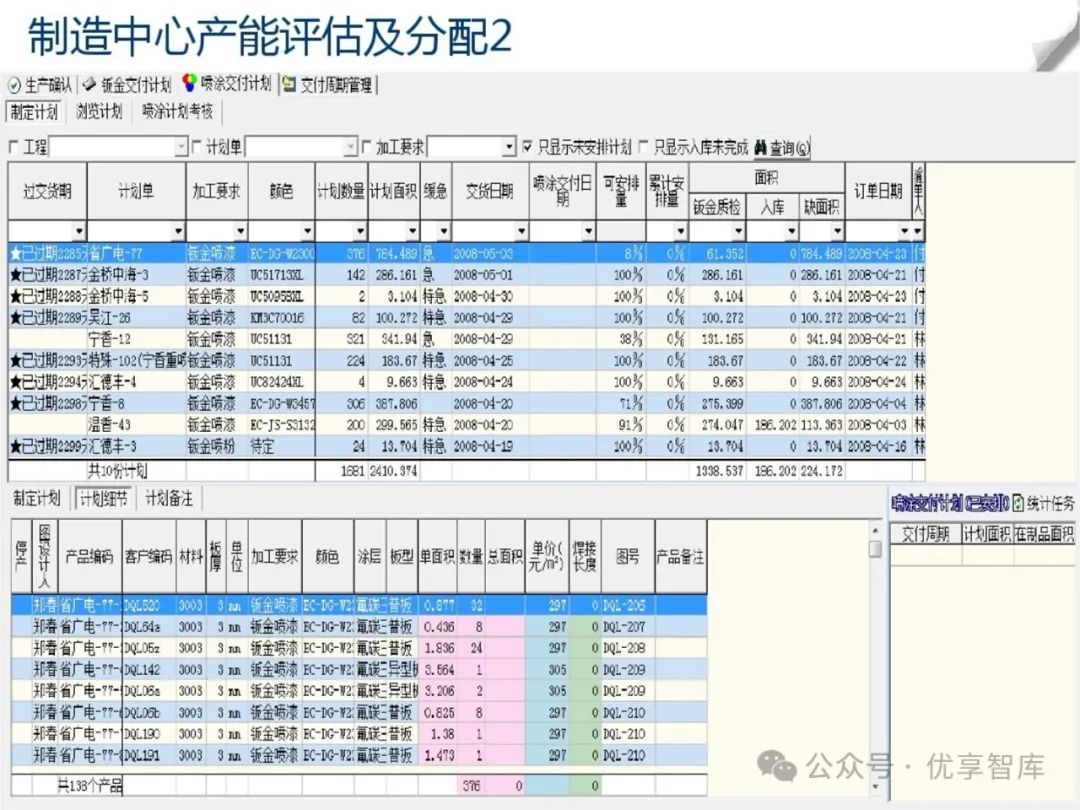The width and height of the screenshot is (1080, 810).
Task: Click the 查询 search button
Action: click(782, 147)
